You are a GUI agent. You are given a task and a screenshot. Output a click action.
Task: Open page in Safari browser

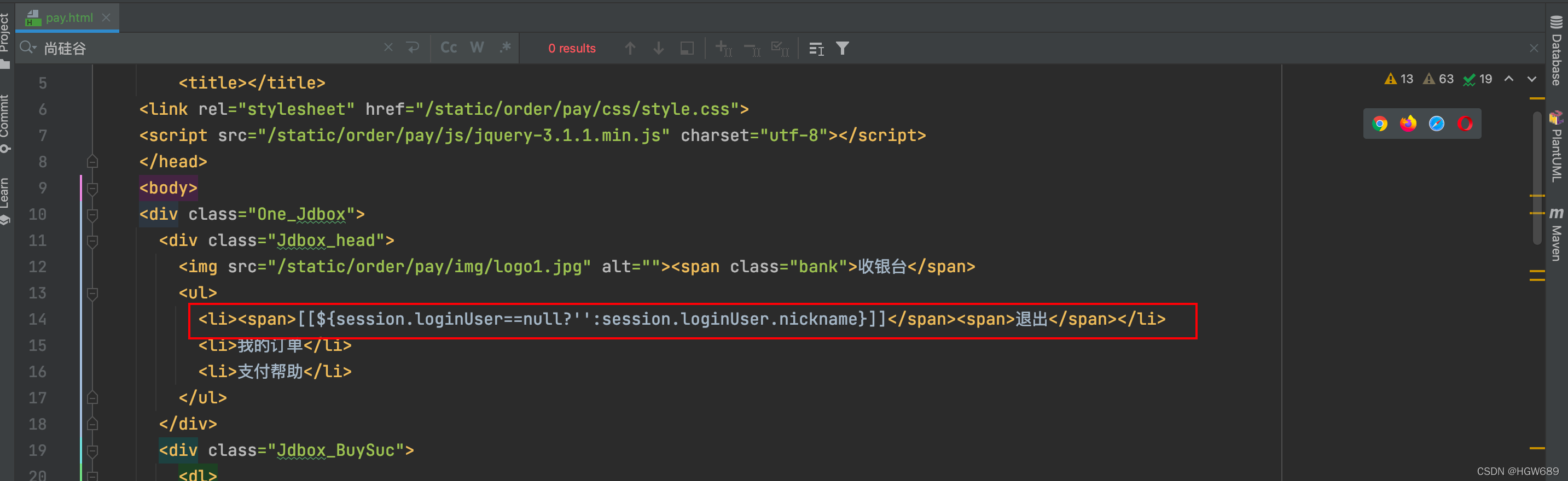1437,124
